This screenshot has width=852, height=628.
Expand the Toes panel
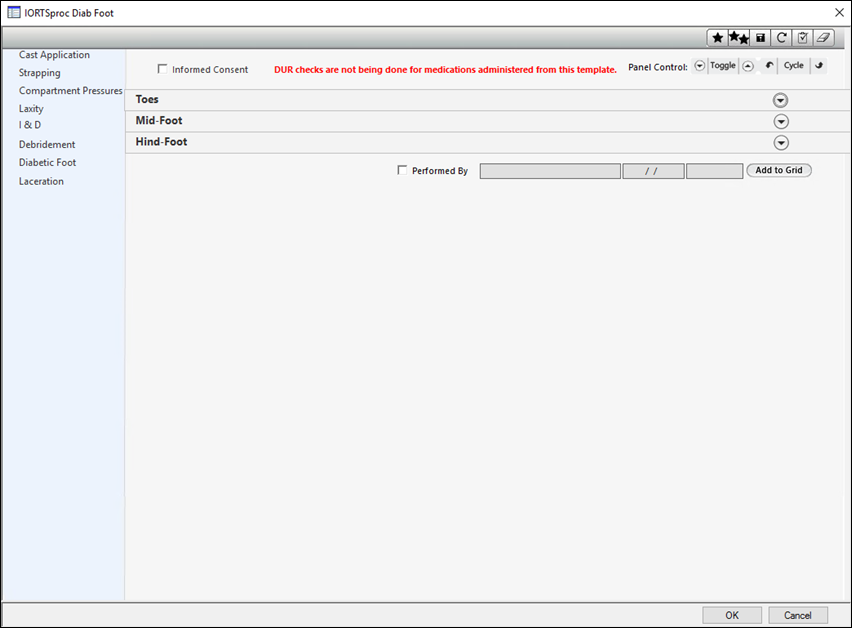tap(780, 101)
